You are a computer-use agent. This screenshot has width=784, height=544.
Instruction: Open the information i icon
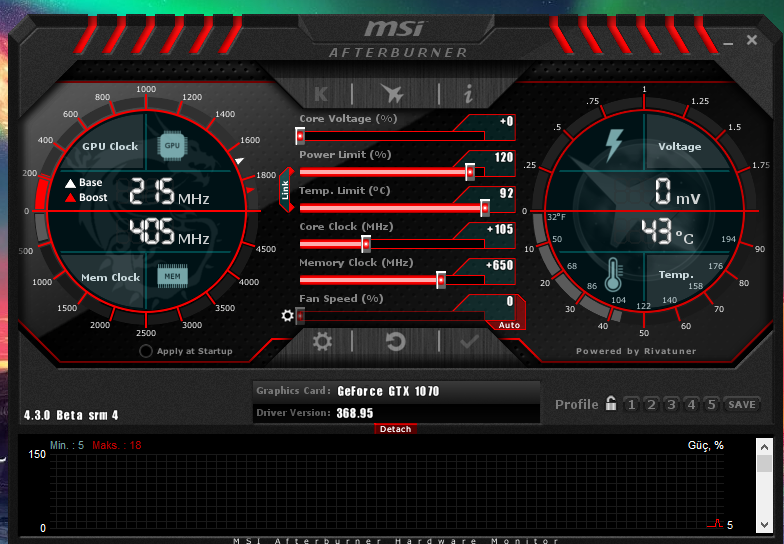[x=468, y=94]
